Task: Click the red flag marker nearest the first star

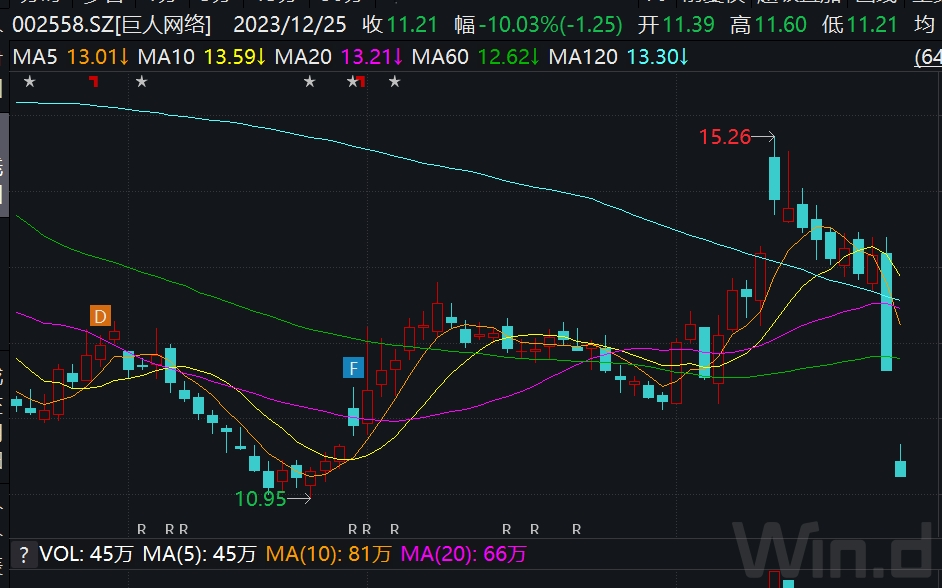Action: click(x=94, y=81)
